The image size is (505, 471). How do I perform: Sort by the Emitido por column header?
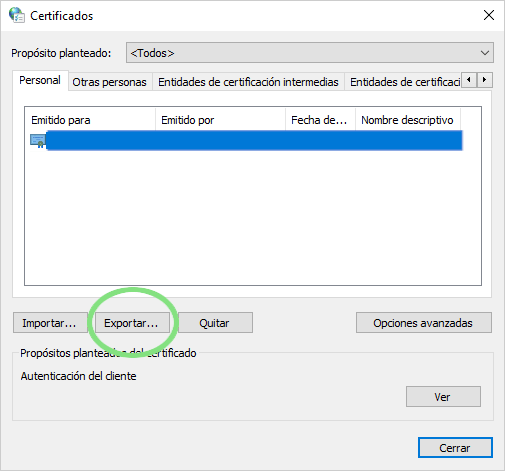pyautogui.click(x=220, y=120)
